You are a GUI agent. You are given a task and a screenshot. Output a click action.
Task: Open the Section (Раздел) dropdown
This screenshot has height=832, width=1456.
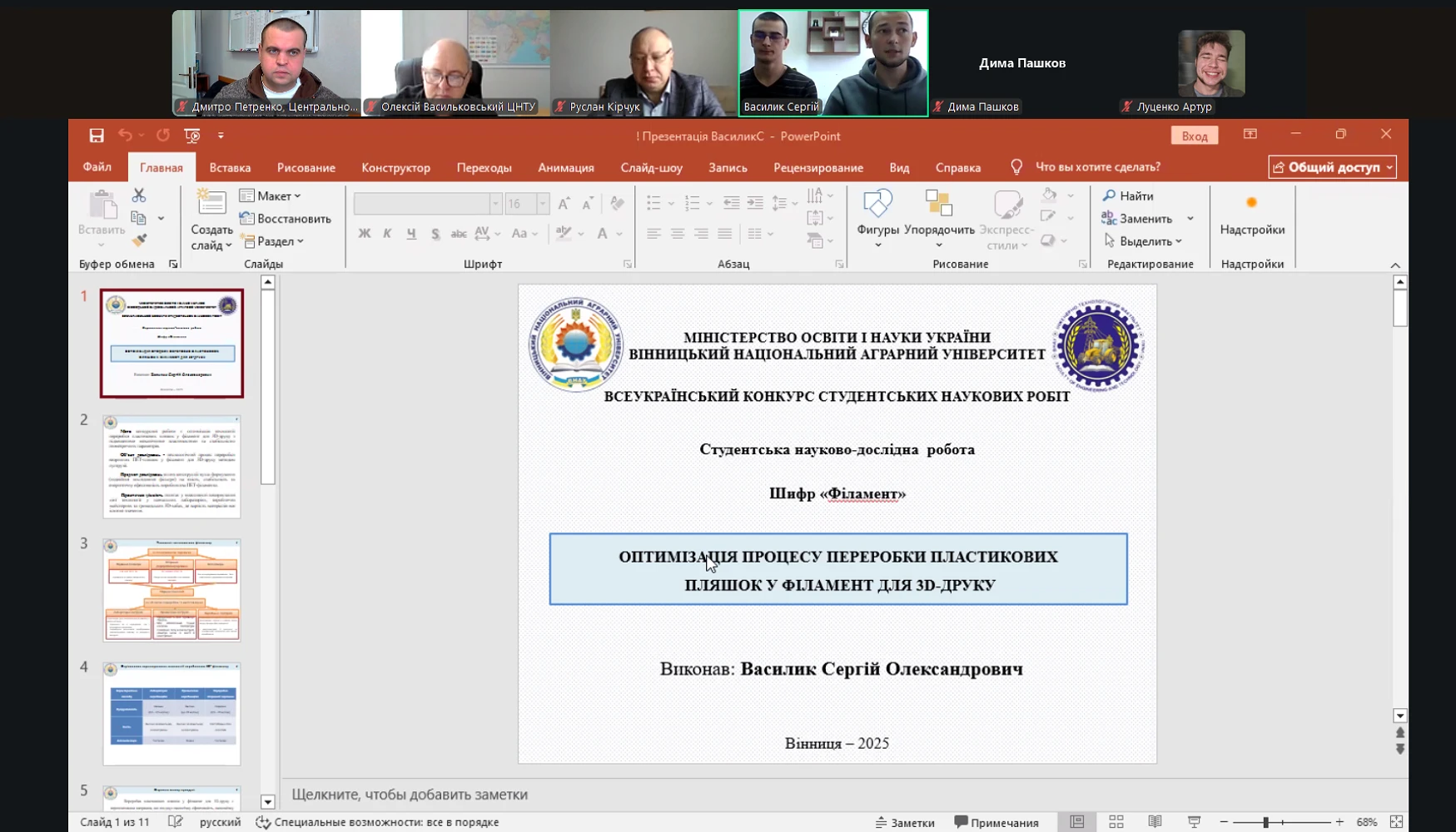pos(272,241)
